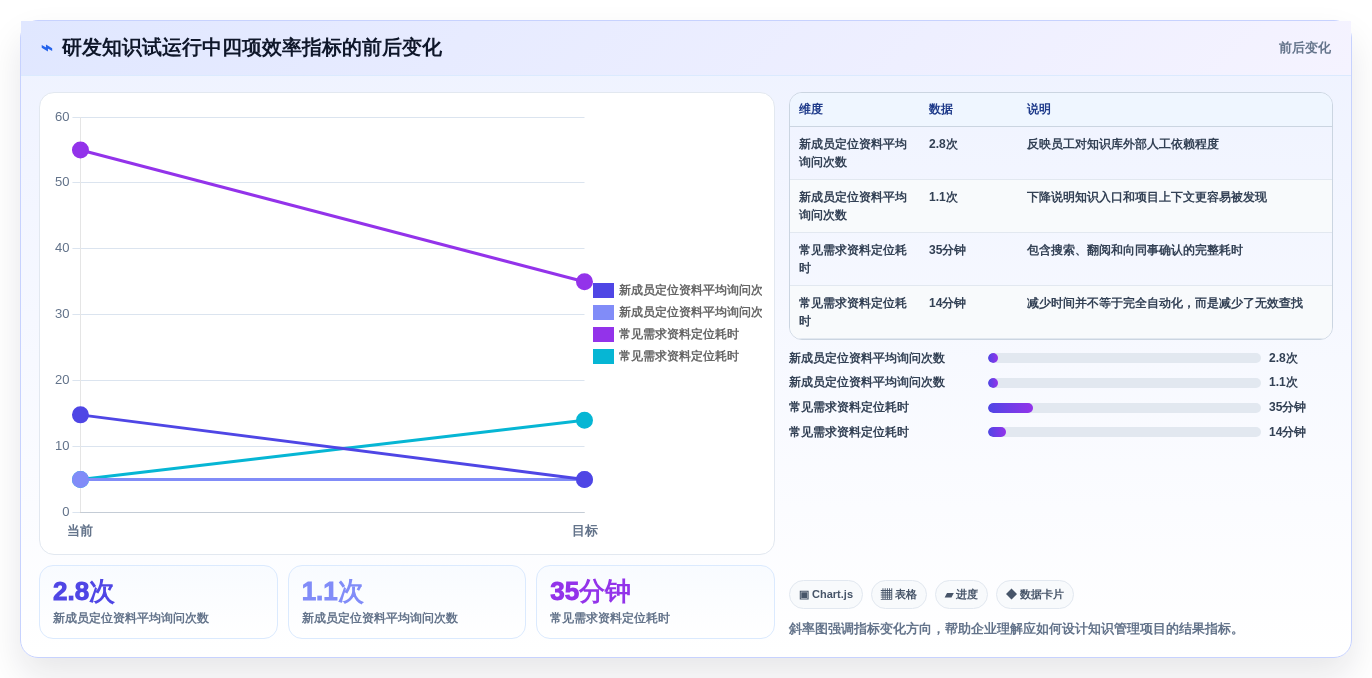Screen dimensions: 1372x678
Task: Click the purple legend label 常见需求资料定位耗时
Action: click(x=679, y=335)
